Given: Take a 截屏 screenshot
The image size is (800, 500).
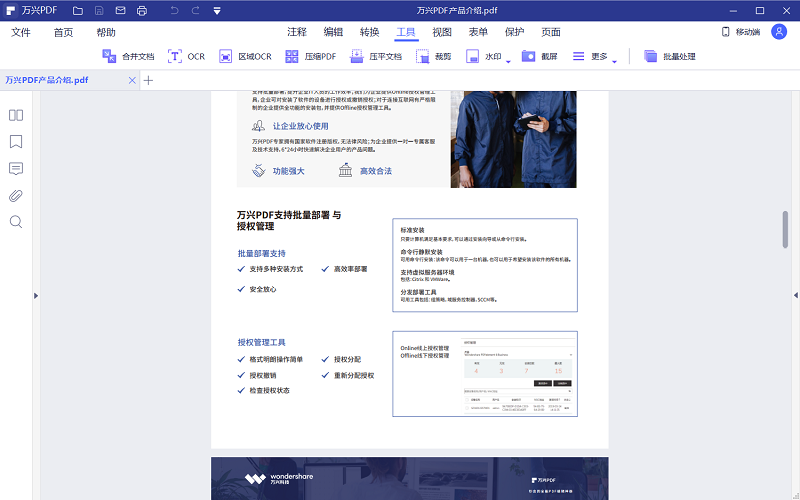Looking at the screenshot, I should (x=540, y=56).
